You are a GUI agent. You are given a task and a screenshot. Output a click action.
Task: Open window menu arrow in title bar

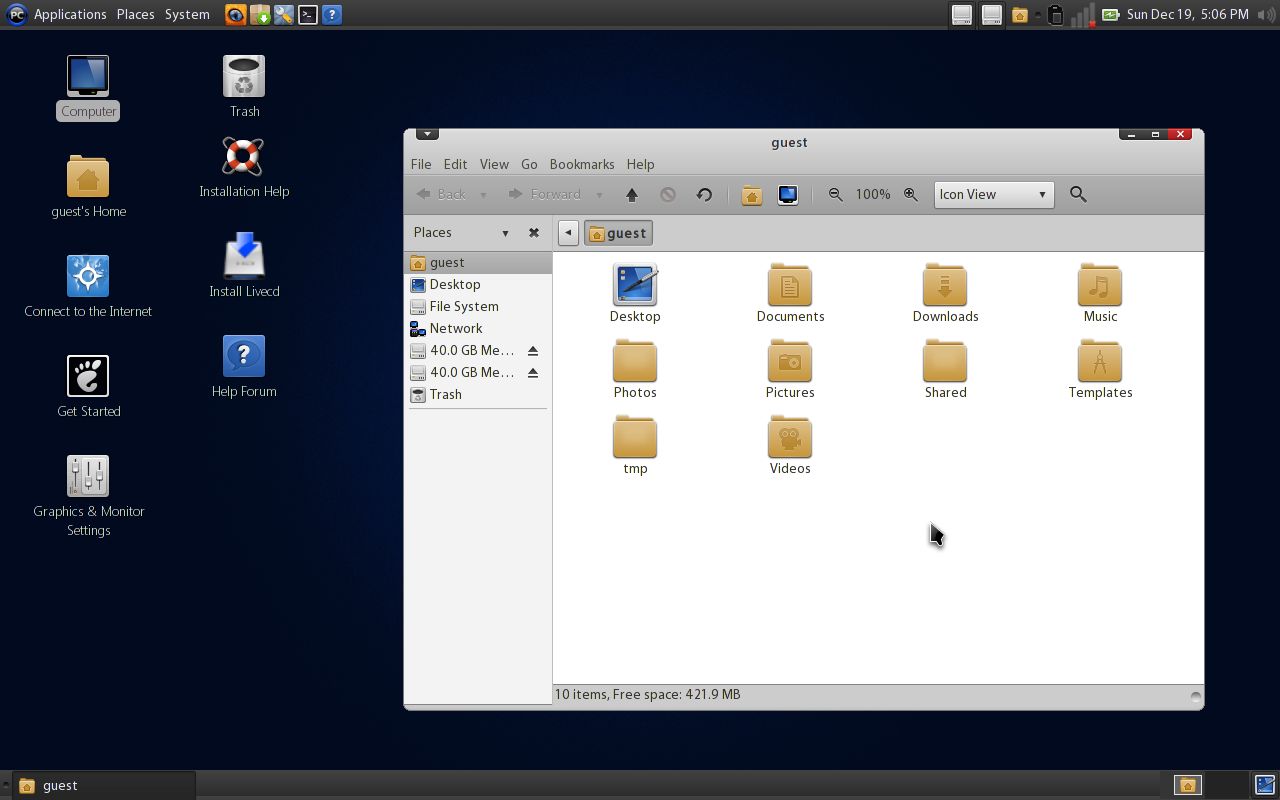click(x=427, y=134)
